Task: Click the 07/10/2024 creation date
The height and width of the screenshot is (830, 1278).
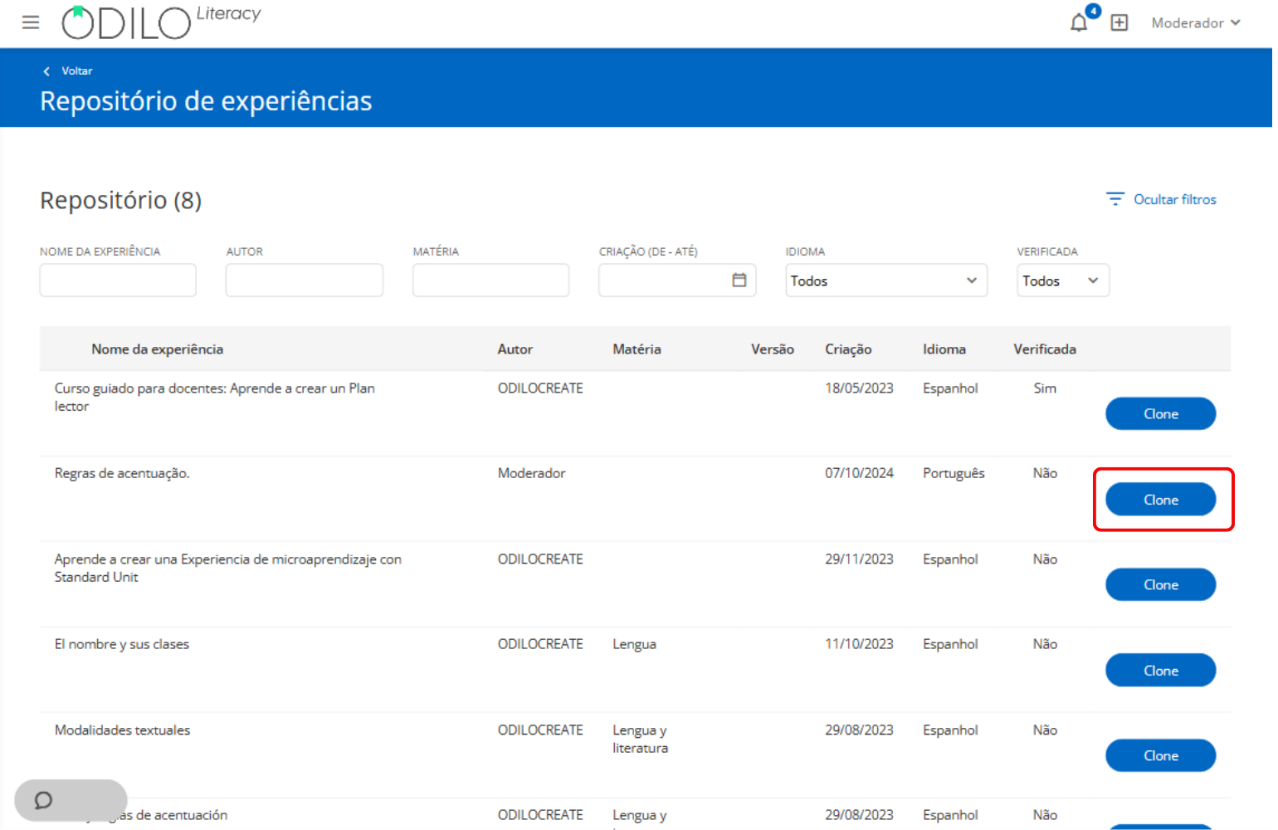Action: tap(859, 473)
